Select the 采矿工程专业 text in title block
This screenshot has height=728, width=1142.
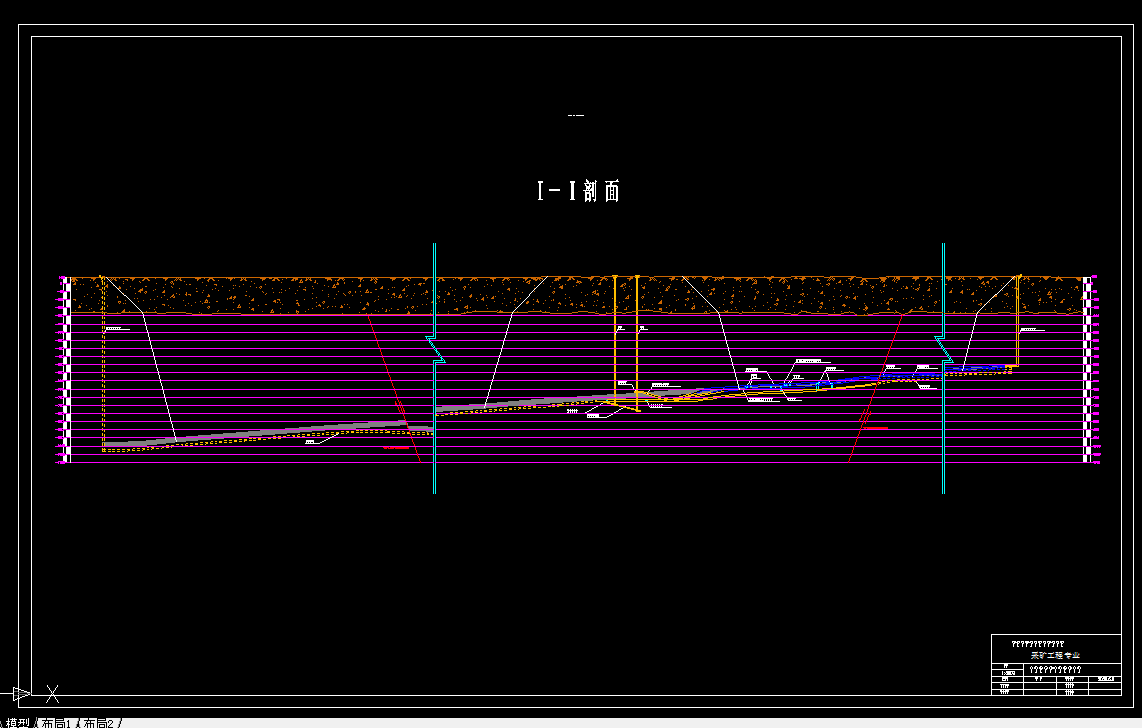pyautogui.click(x=1055, y=655)
